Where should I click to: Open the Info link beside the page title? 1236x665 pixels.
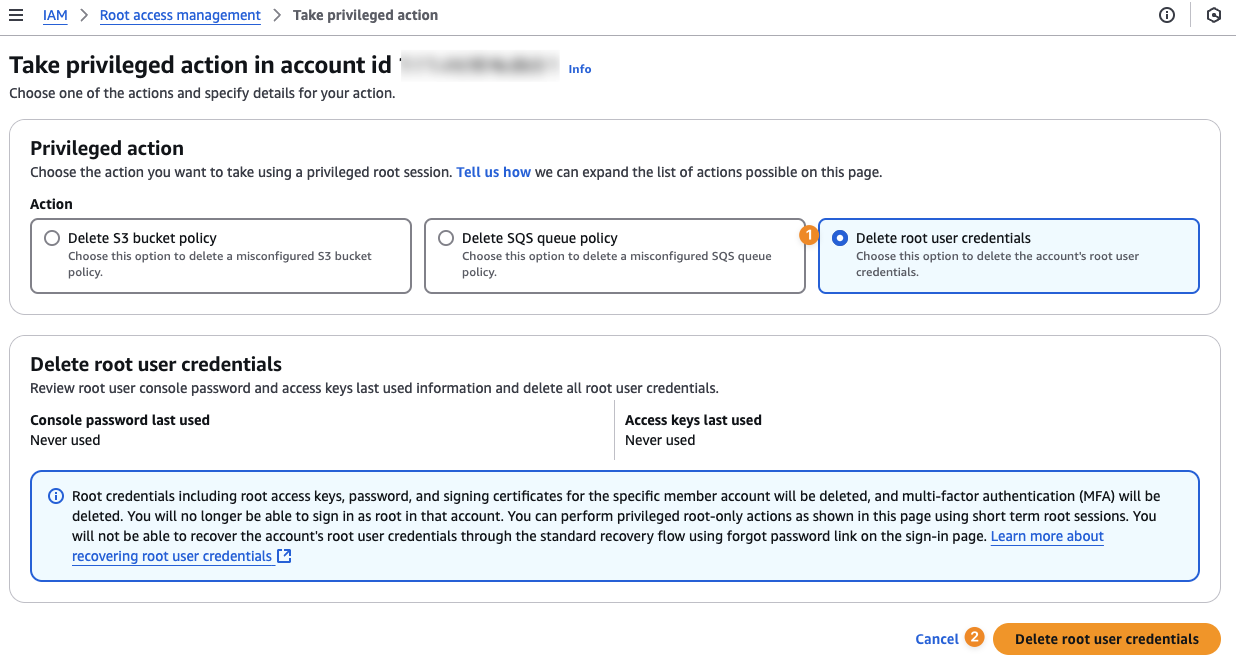pos(580,68)
